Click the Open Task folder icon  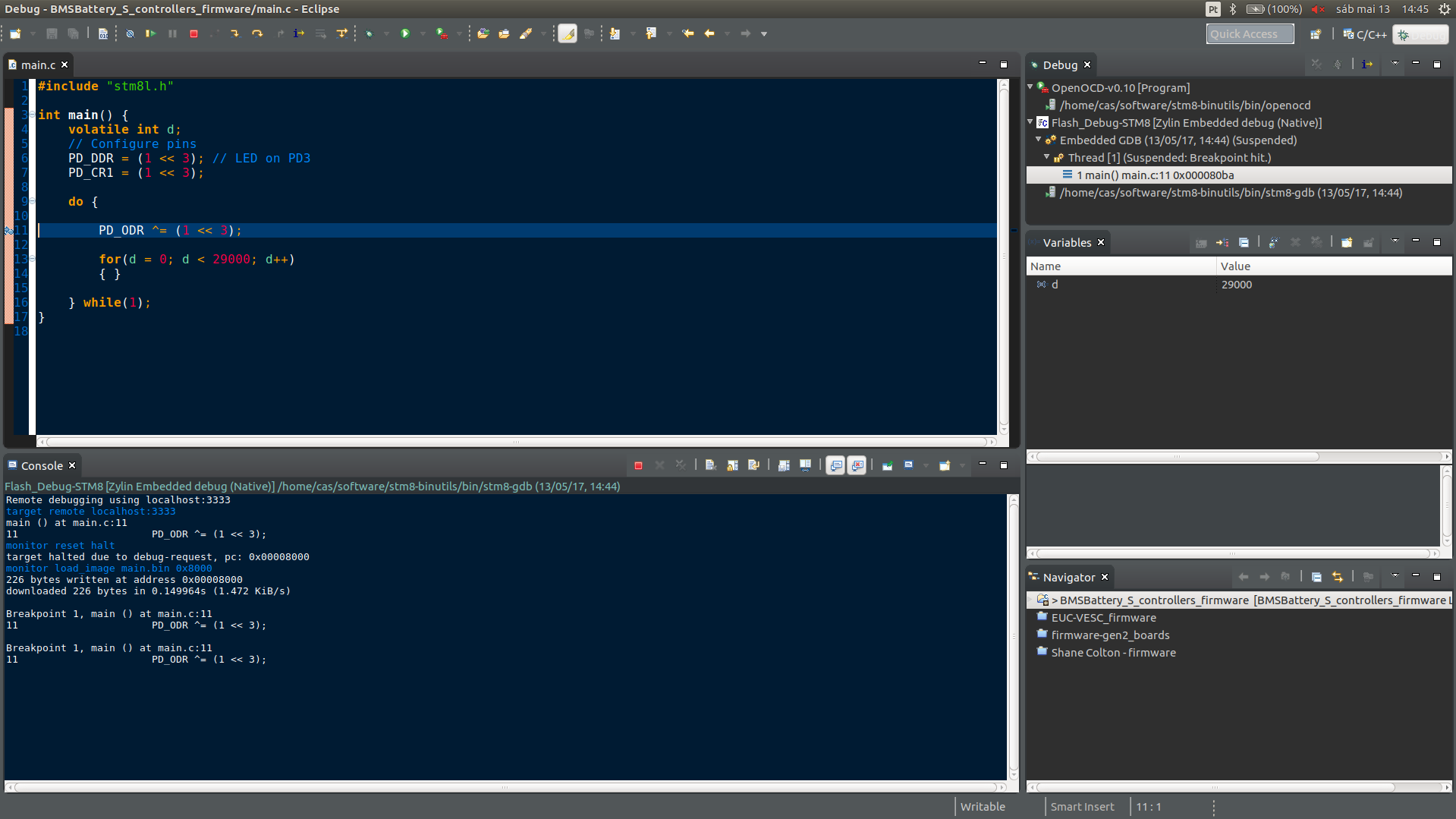tap(504, 33)
